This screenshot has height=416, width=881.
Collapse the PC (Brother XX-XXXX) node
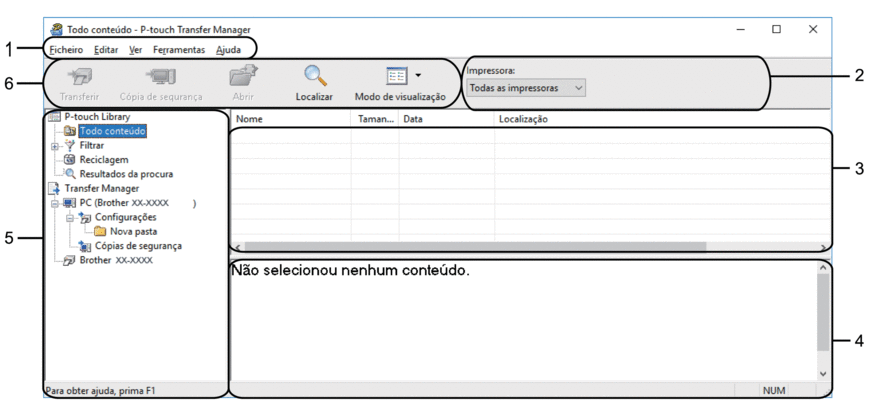55,204
